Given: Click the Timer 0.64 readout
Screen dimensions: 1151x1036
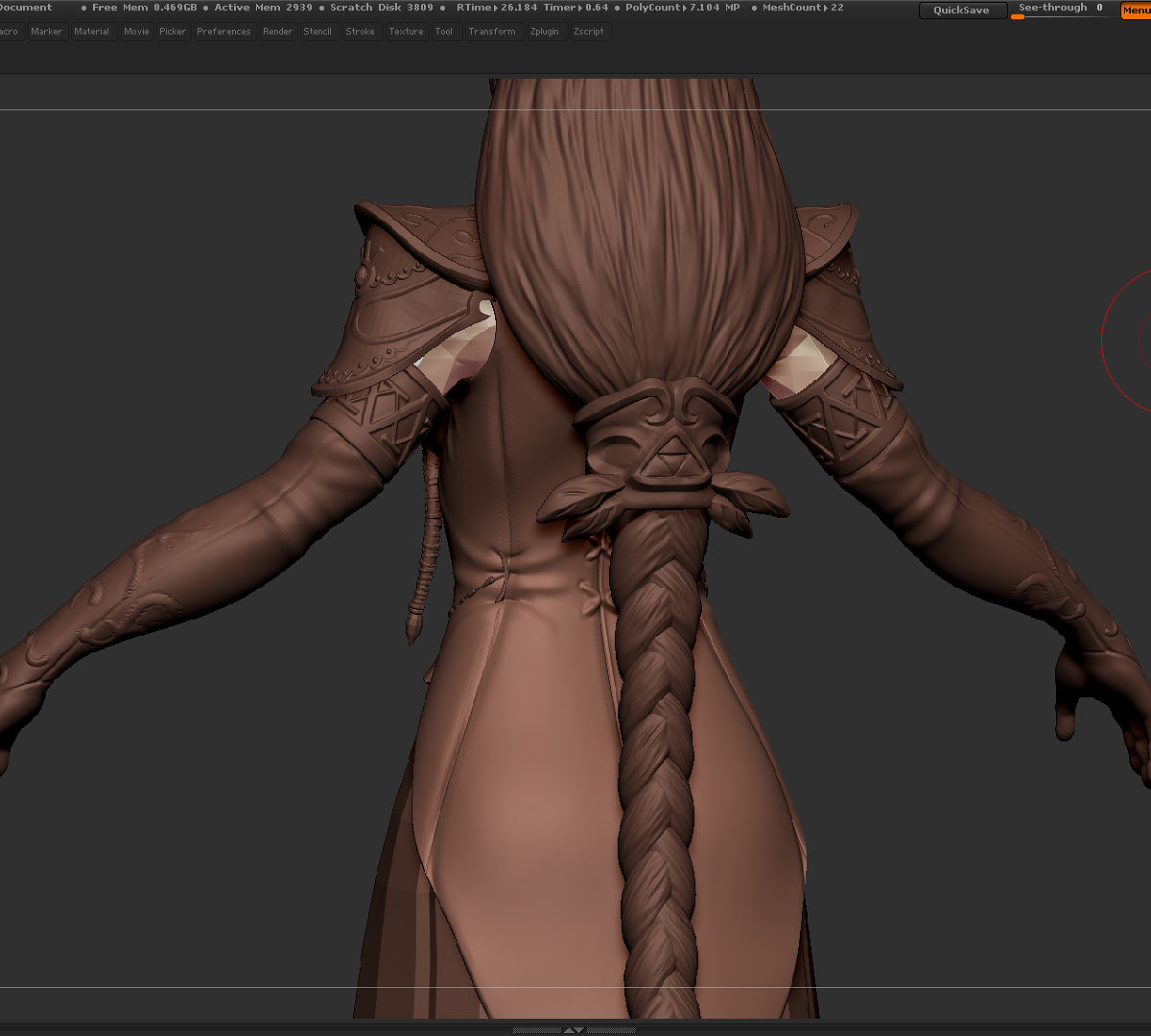Looking at the screenshot, I should (x=575, y=8).
